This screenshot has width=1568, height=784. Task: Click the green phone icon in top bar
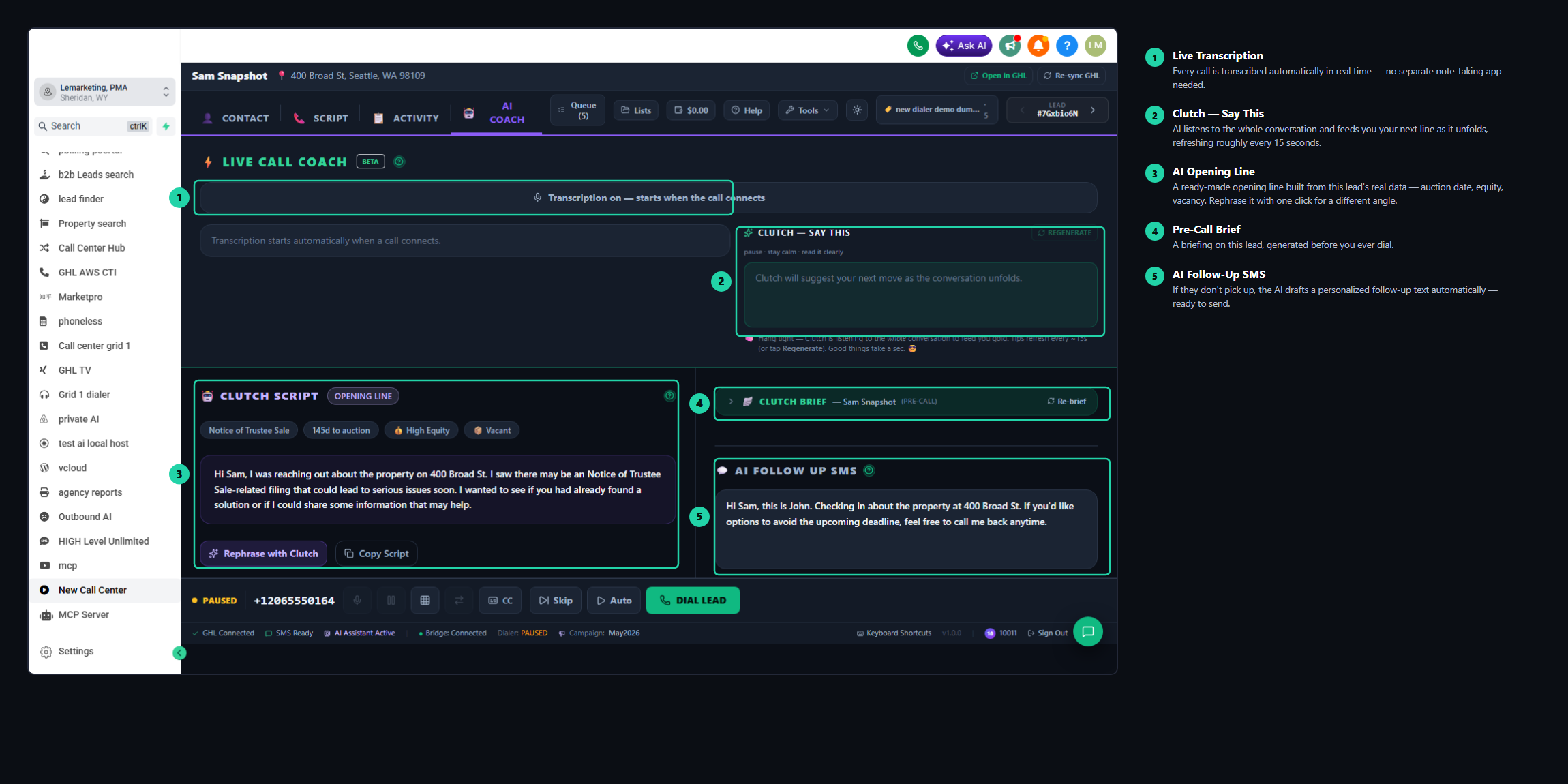(918, 46)
